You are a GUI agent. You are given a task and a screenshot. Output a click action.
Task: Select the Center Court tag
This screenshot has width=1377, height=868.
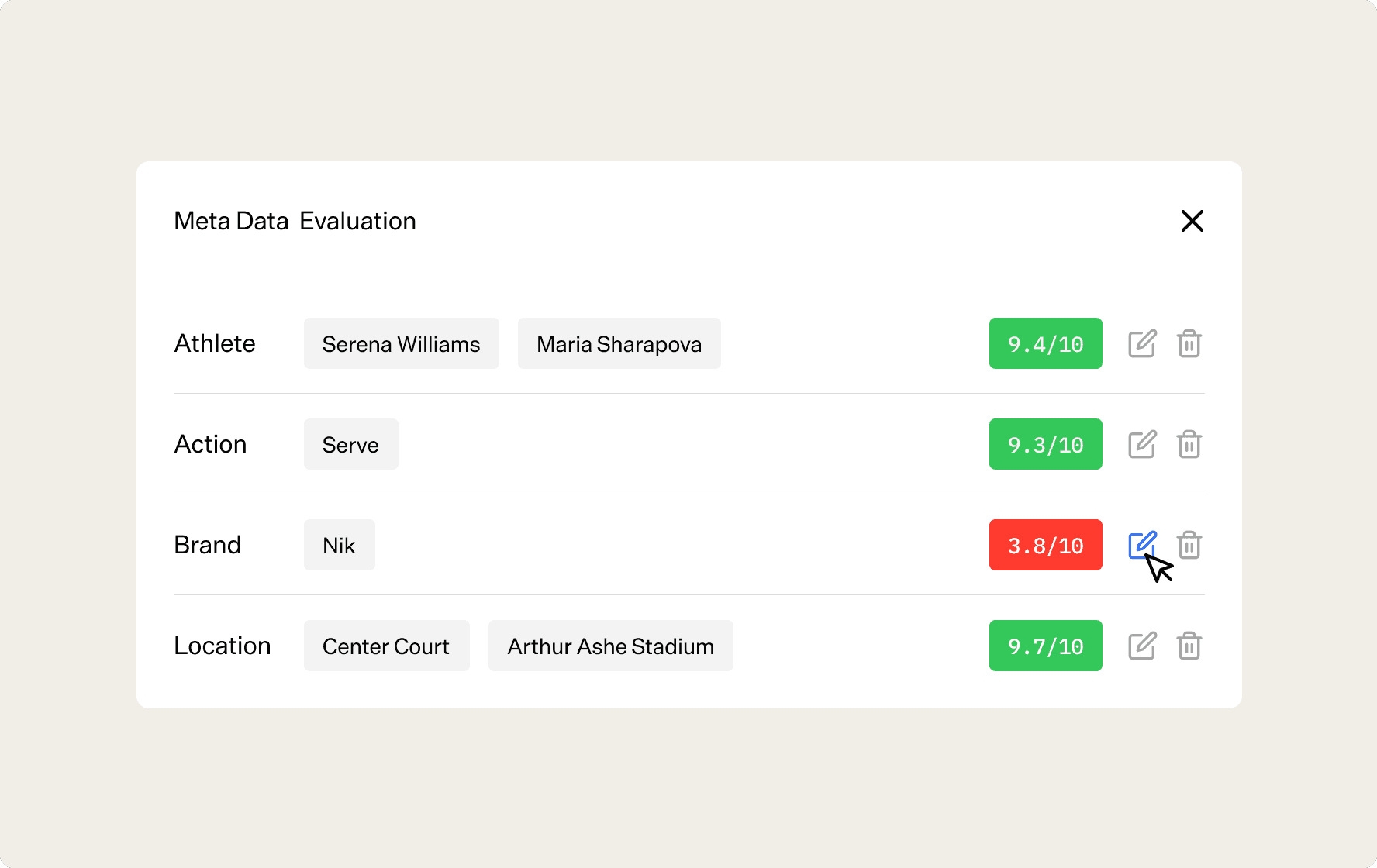point(386,646)
